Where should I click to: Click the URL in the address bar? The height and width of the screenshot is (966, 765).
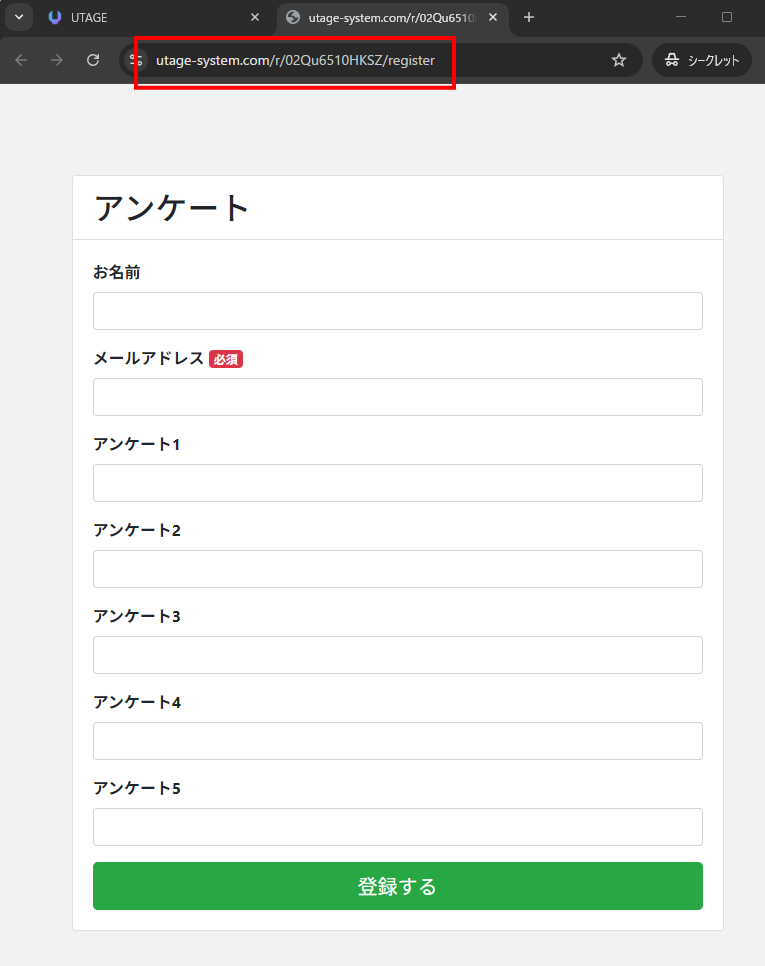point(295,60)
